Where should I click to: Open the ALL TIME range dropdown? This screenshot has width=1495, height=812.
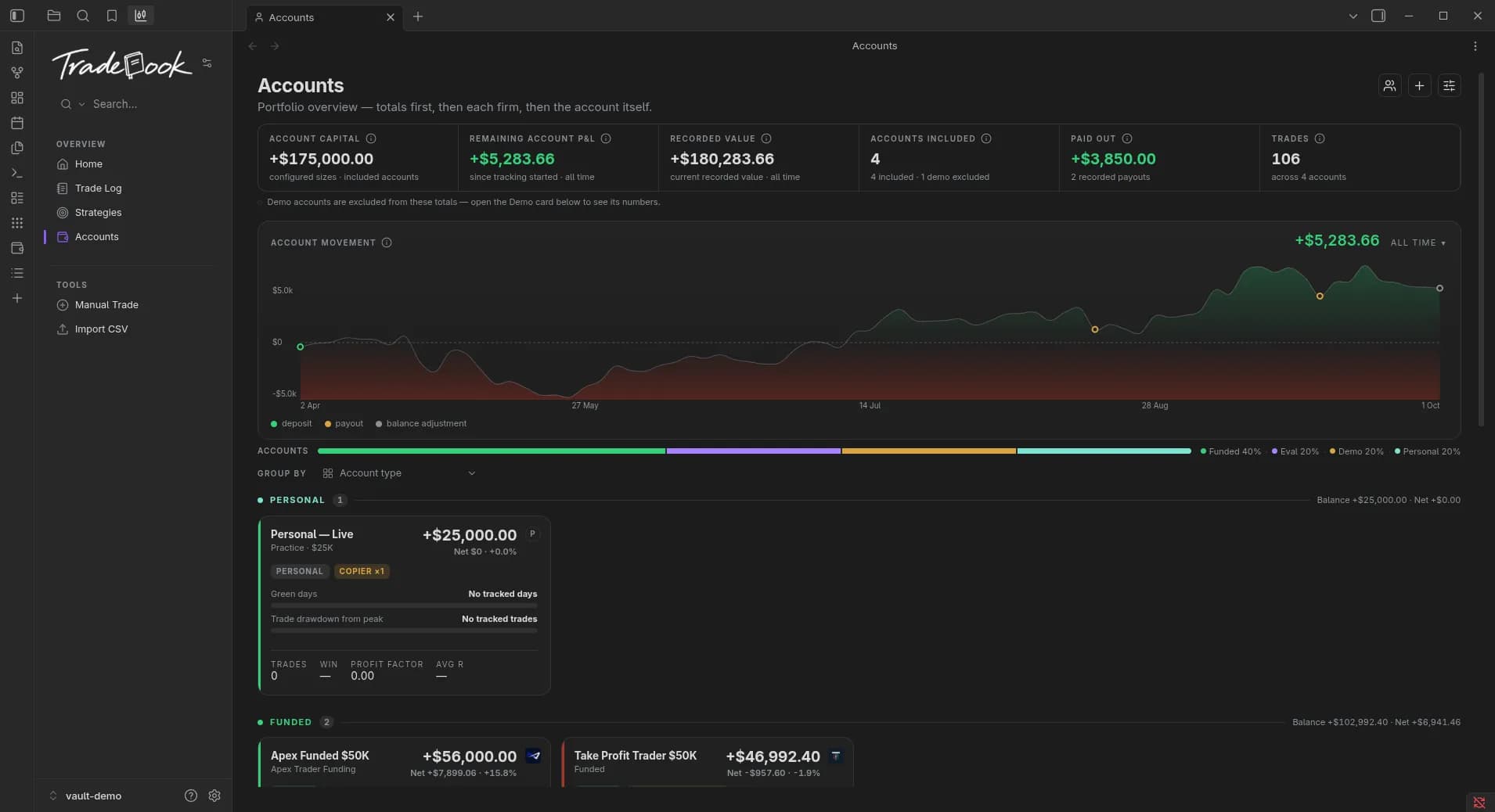point(1418,243)
